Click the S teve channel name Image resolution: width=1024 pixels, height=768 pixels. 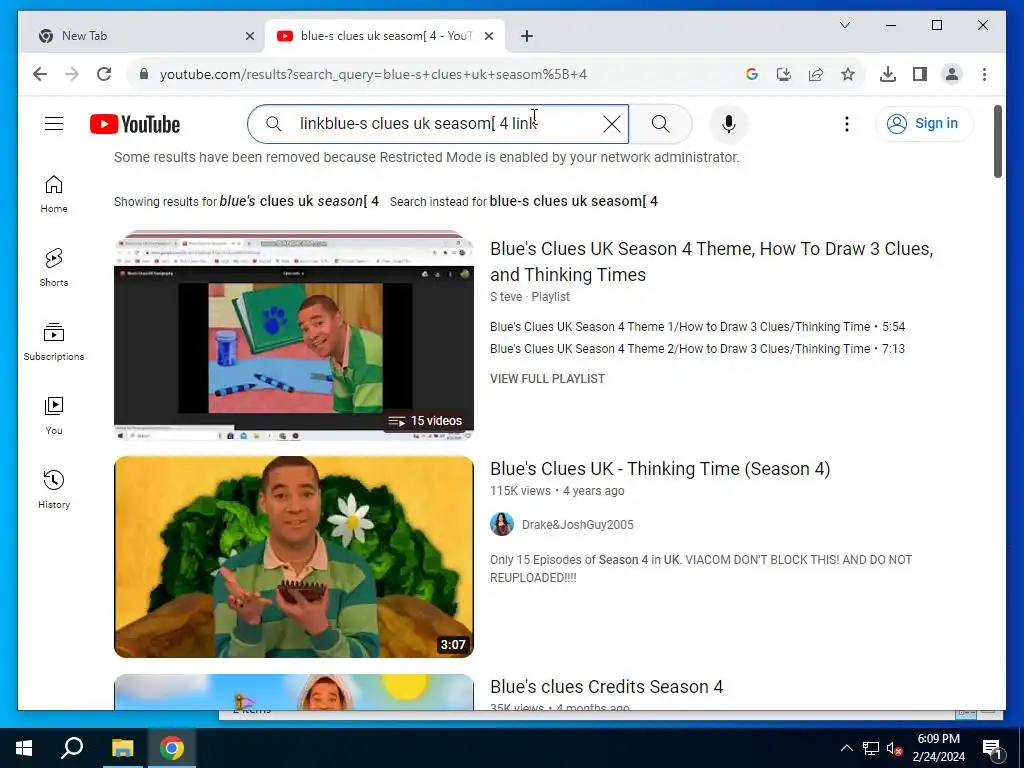click(506, 296)
